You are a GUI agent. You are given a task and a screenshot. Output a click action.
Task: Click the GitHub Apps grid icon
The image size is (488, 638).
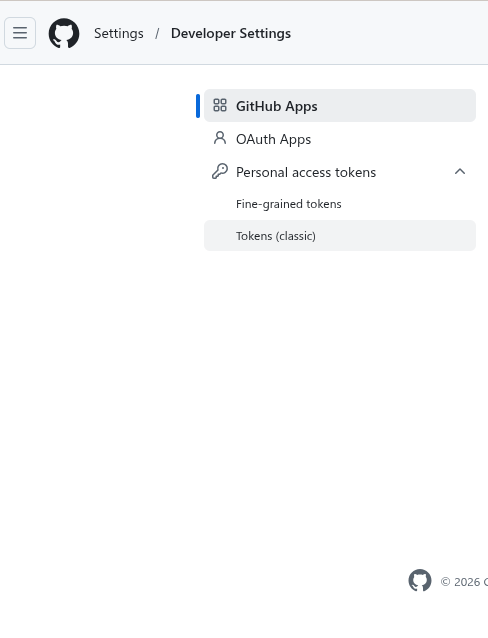[220, 105]
